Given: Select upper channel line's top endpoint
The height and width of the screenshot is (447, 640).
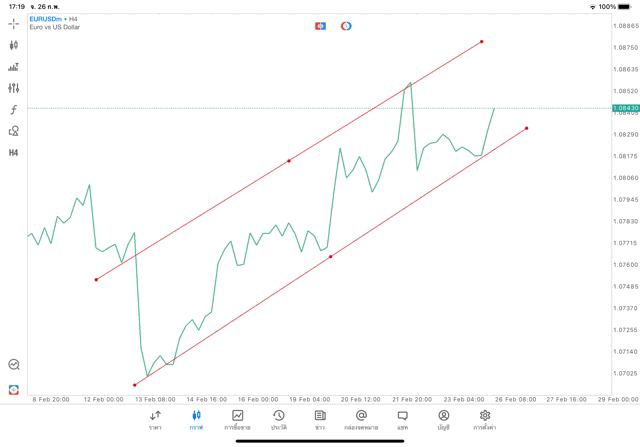Looking at the screenshot, I should point(481,42).
